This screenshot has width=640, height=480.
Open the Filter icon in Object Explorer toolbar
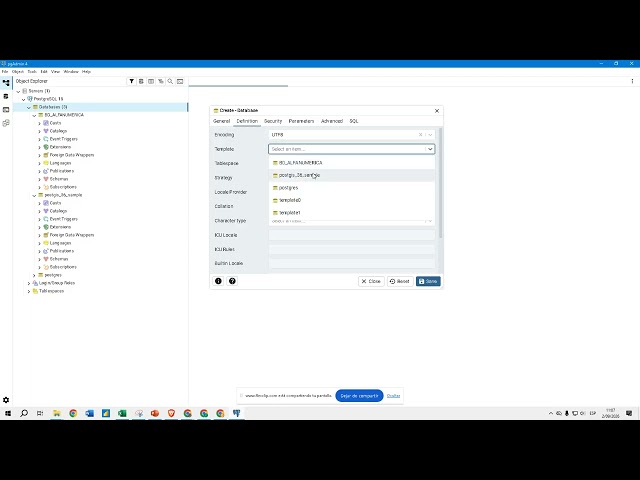tap(131, 81)
